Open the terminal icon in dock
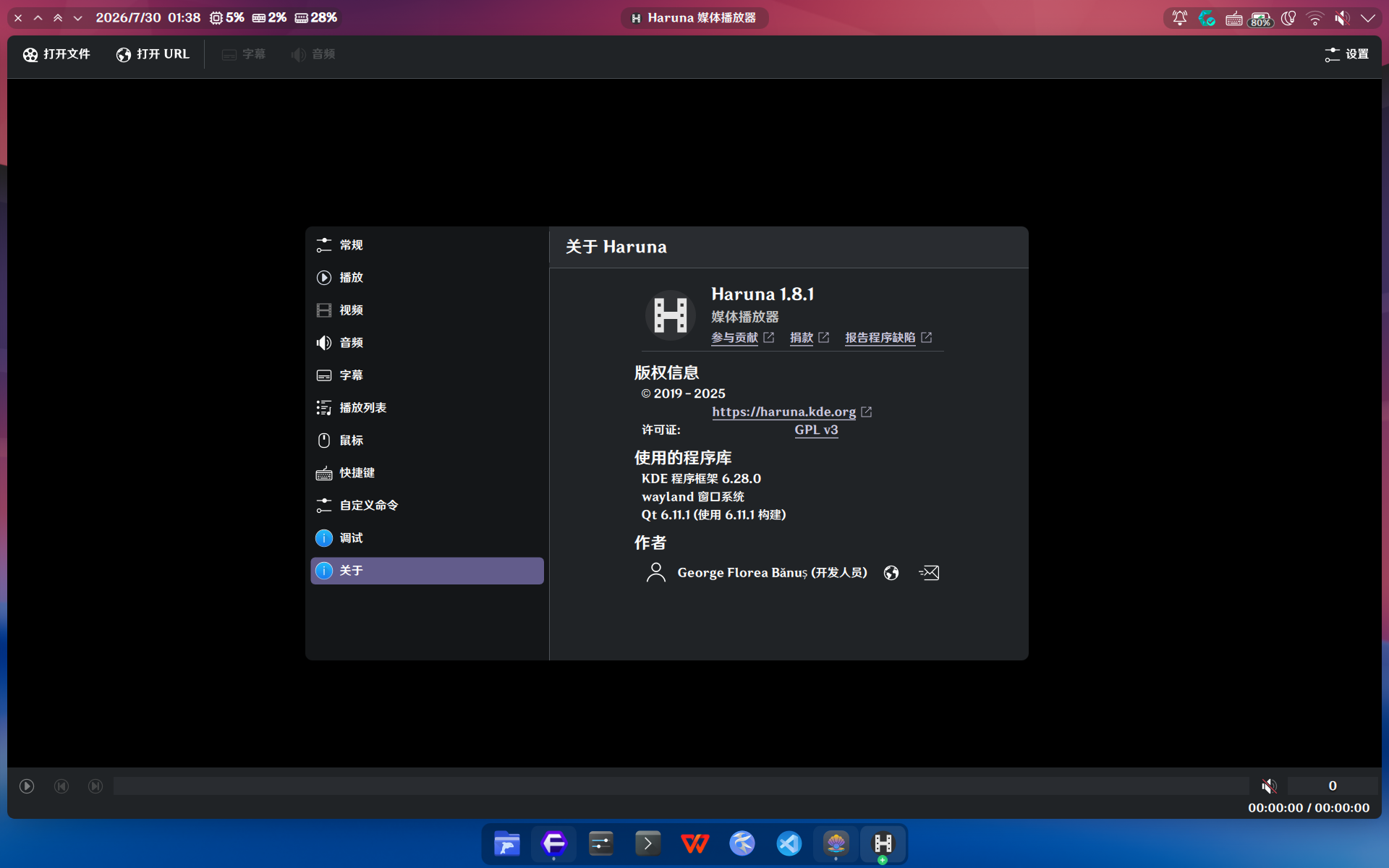 coord(648,843)
